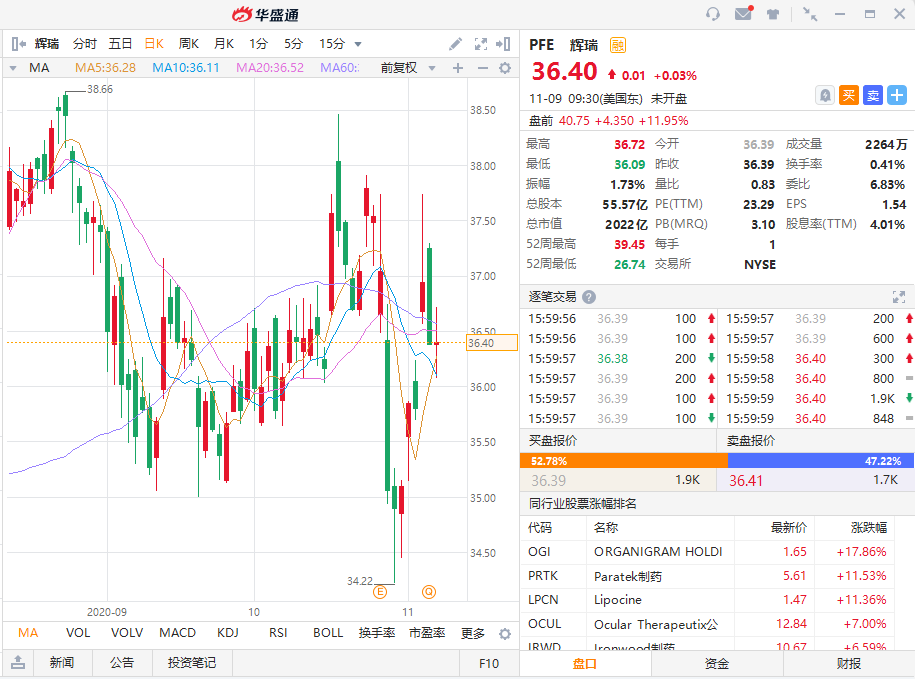The image size is (915, 679).
Task: Click the orange buy button
Action: [848, 95]
